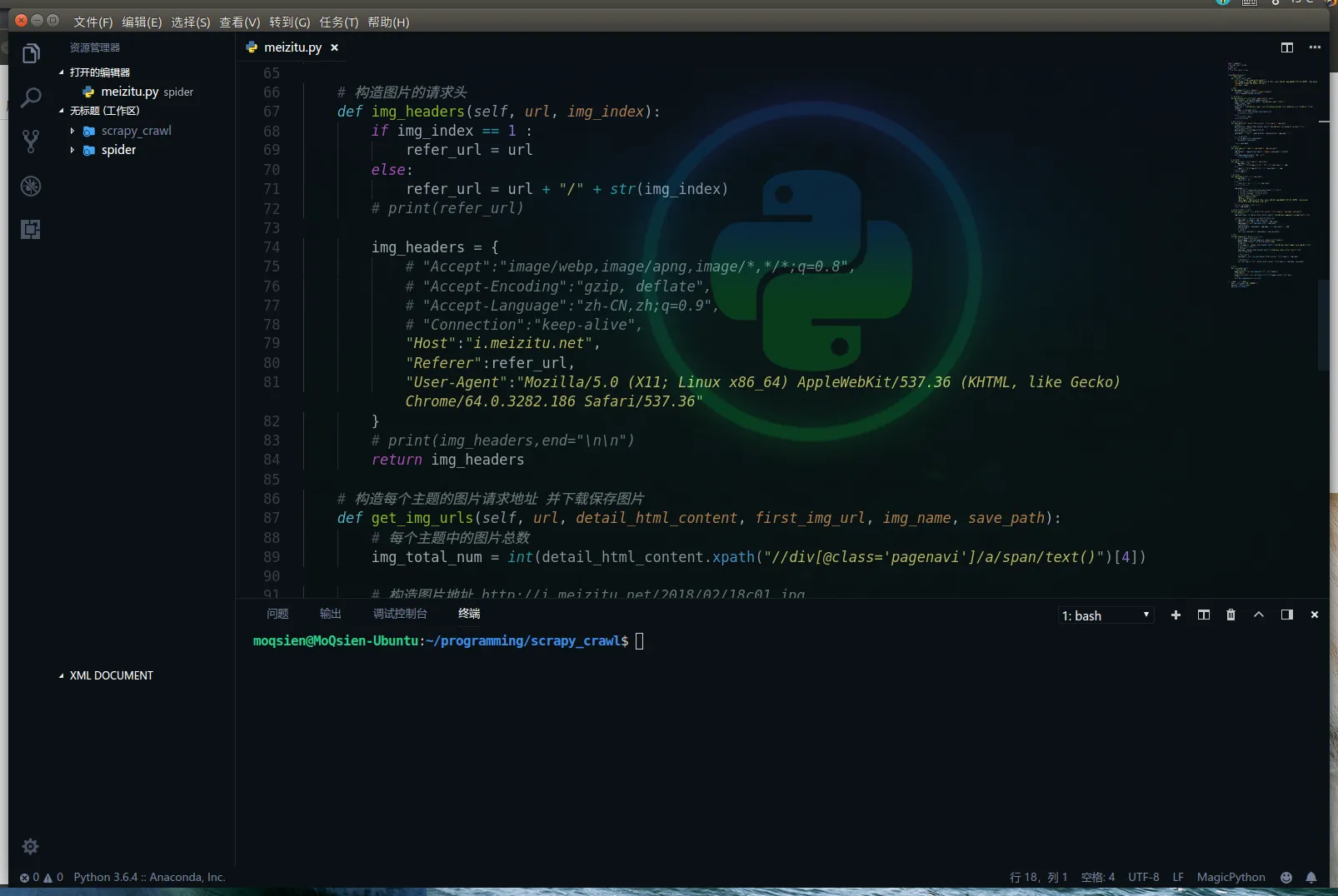Open the editor's more actions menu
The image size is (1338, 896).
1315,47
